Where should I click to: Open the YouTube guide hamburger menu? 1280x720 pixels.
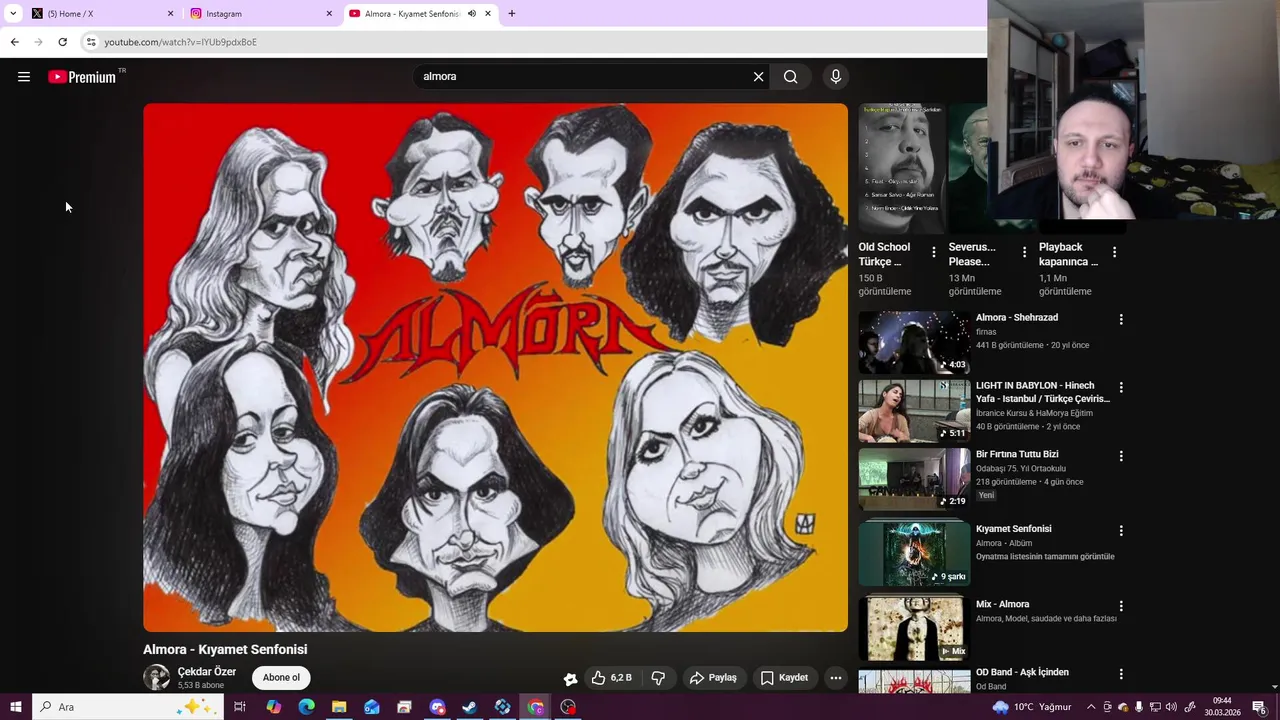click(x=24, y=77)
